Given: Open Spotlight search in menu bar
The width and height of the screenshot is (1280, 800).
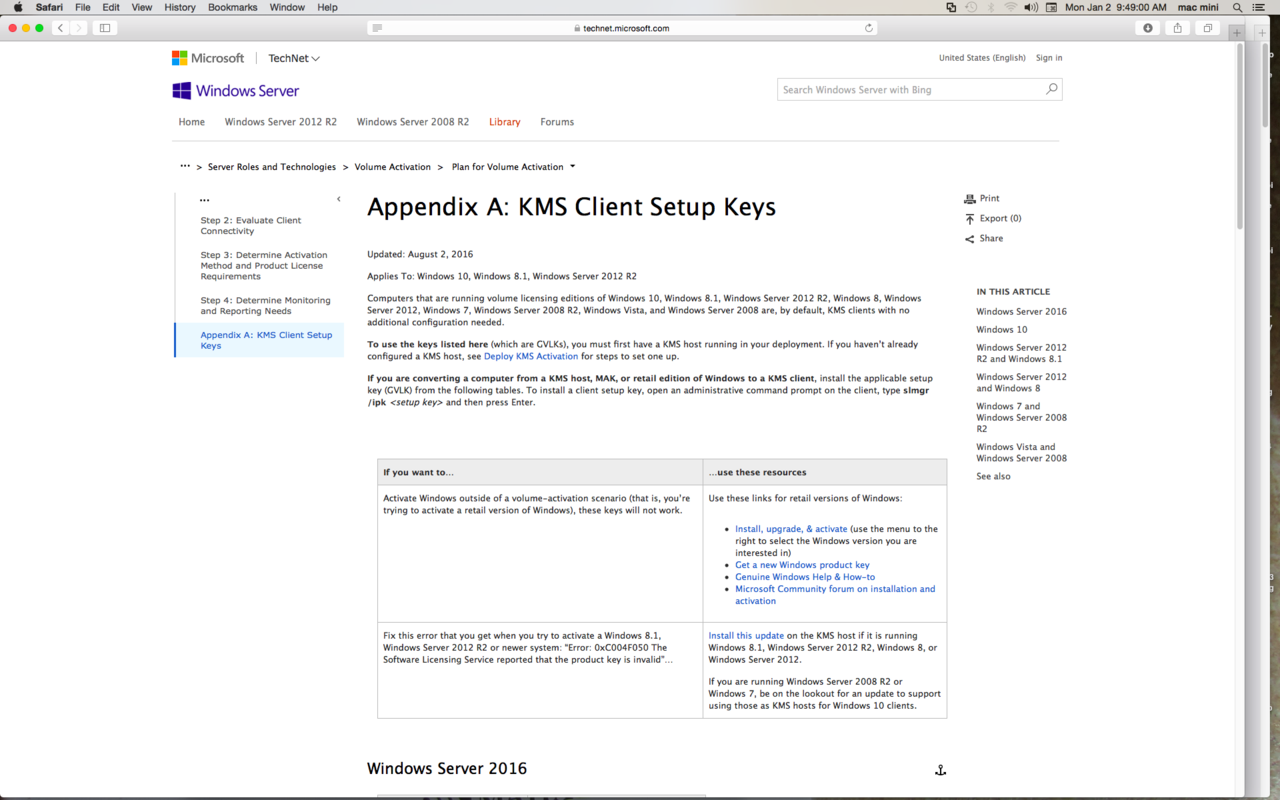Looking at the screenshot, I should coord(1238,7).
